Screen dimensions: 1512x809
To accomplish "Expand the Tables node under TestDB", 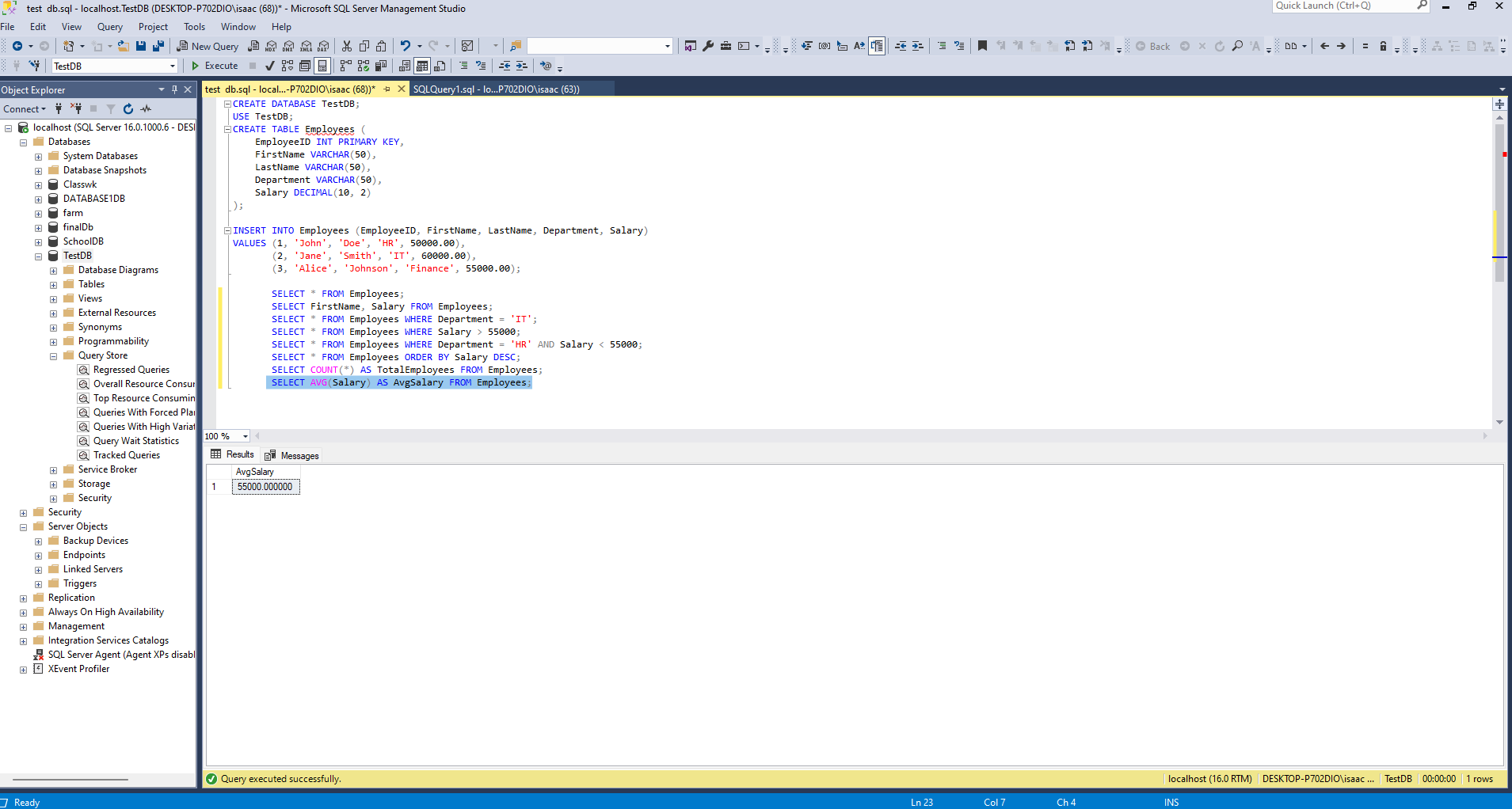I will (x=53, y=283).
